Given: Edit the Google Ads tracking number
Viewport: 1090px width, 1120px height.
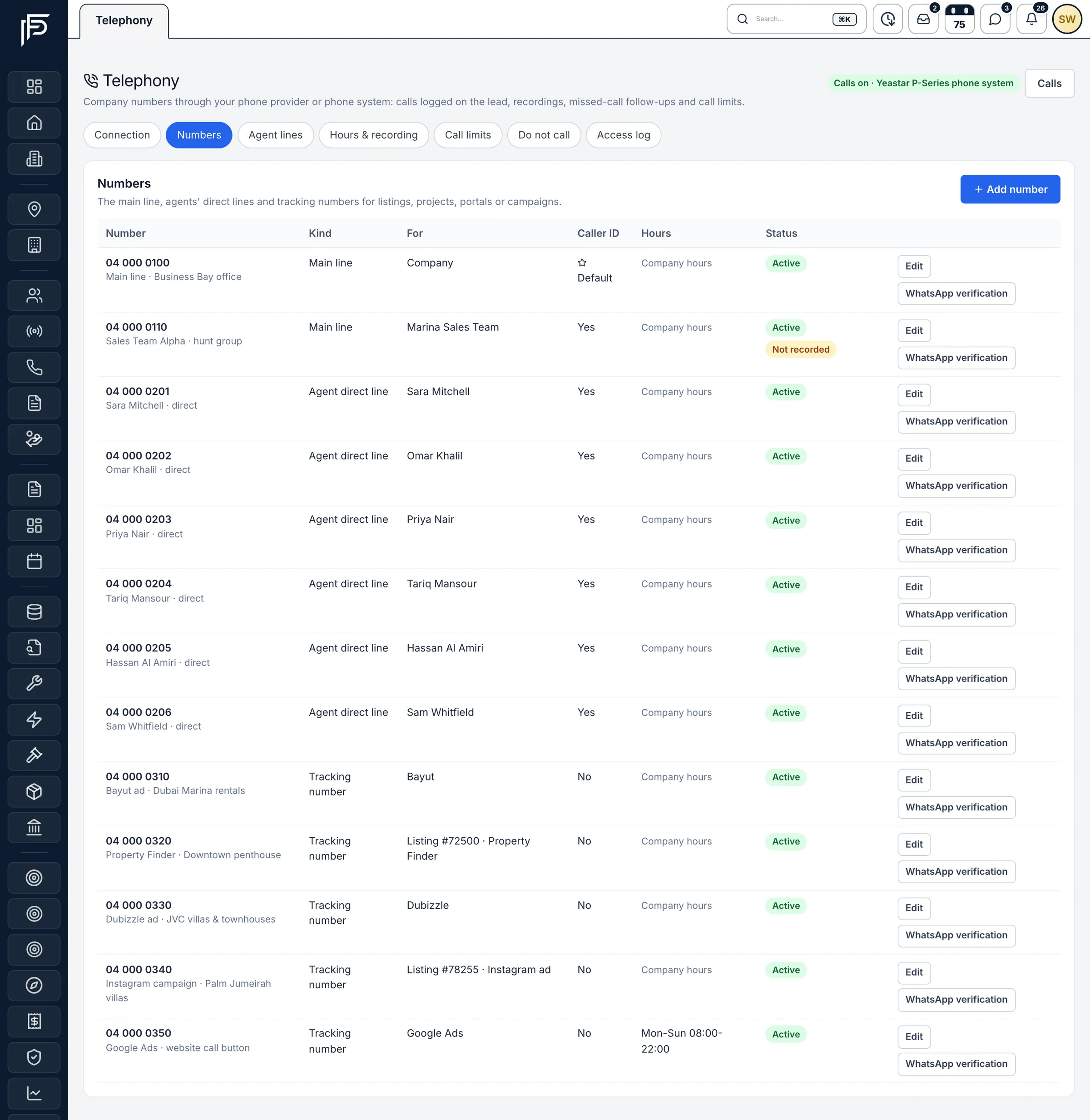Looking at the screenshot, I should [914, 1037].
